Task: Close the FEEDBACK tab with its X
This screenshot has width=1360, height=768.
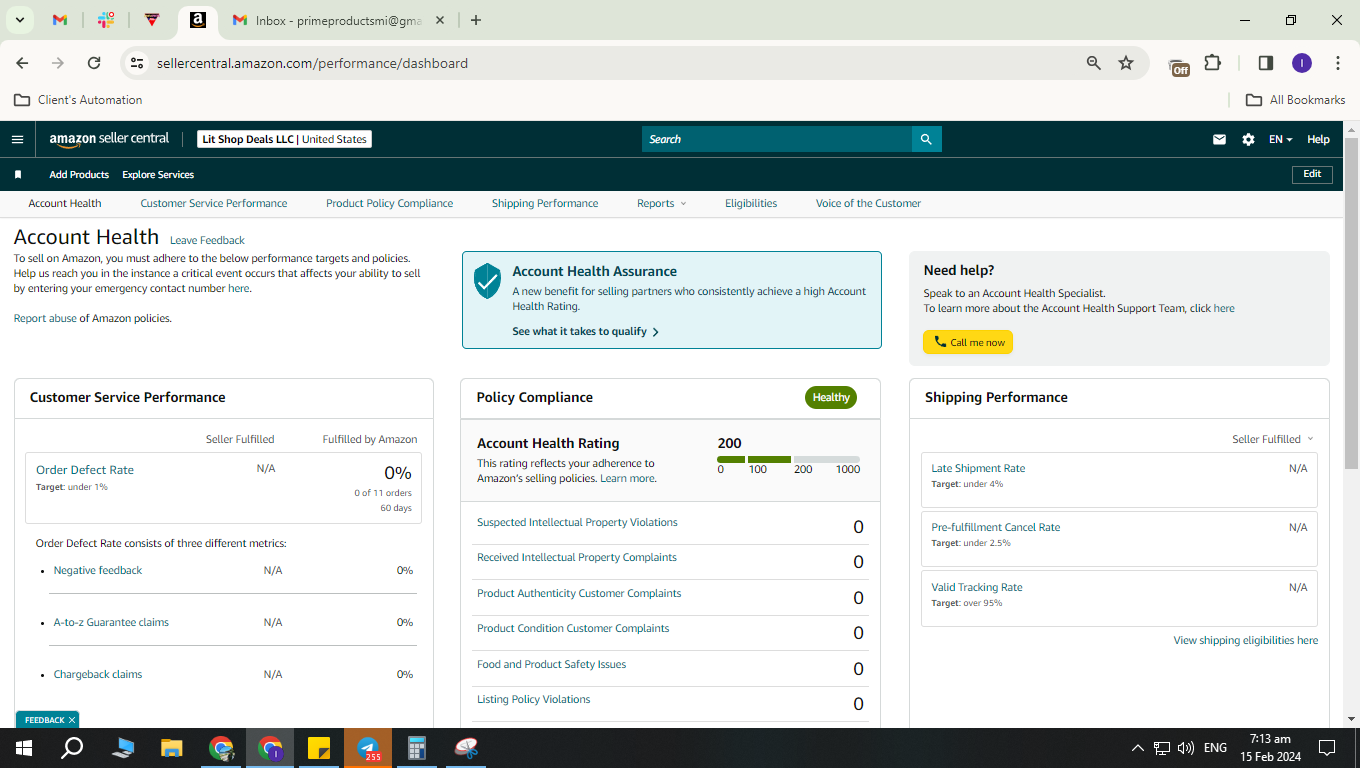Action: click(72, 720)
